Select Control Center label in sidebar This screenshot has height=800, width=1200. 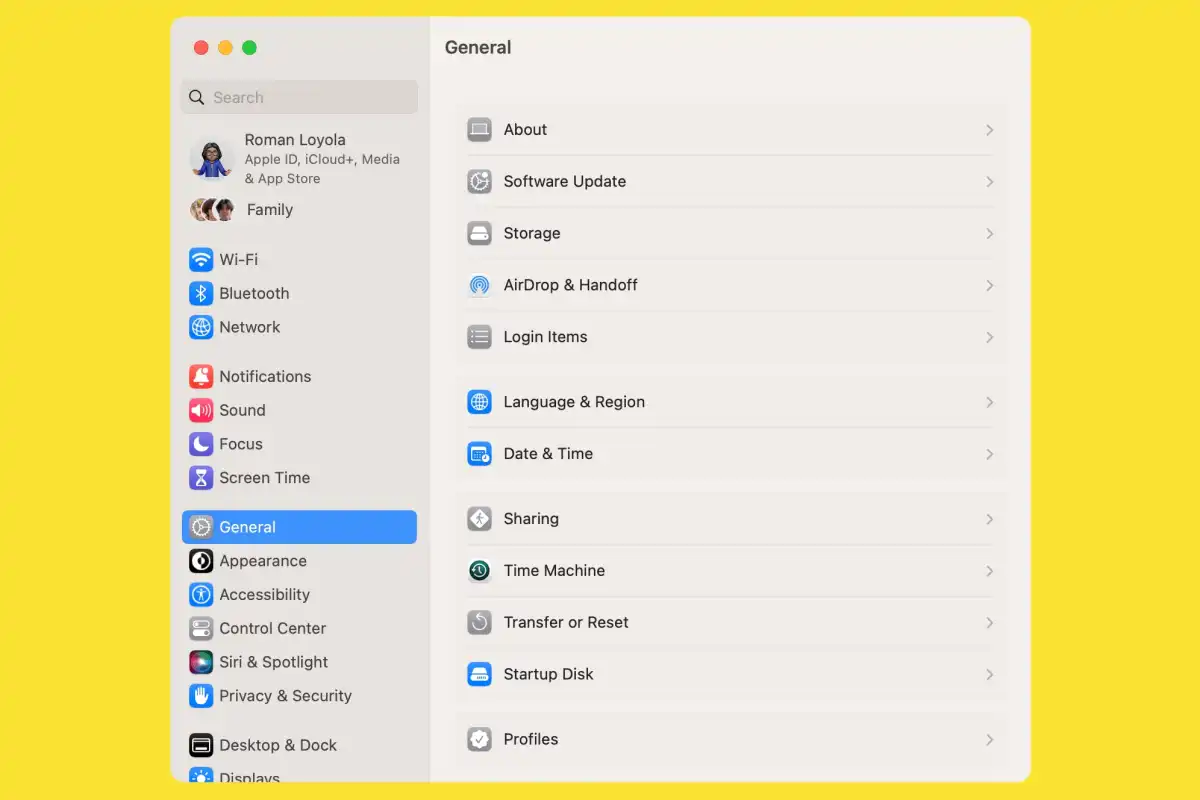tap(273, 628)
